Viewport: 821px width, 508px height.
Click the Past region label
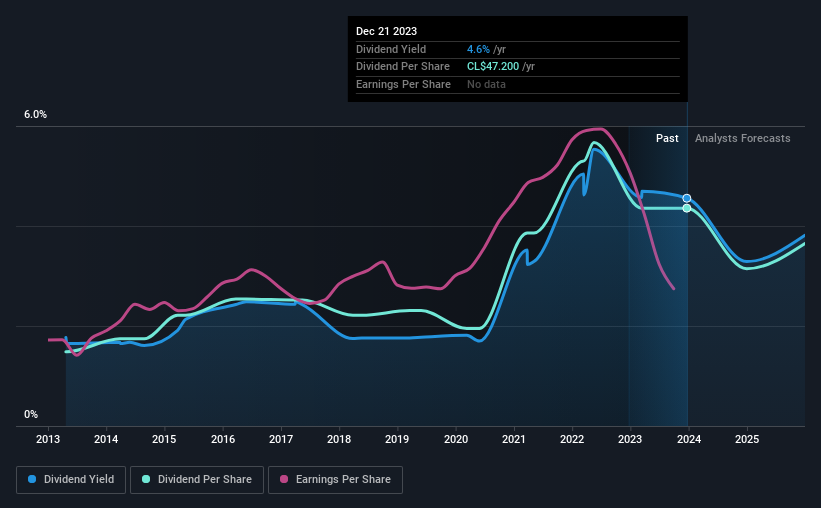[667, 138]
